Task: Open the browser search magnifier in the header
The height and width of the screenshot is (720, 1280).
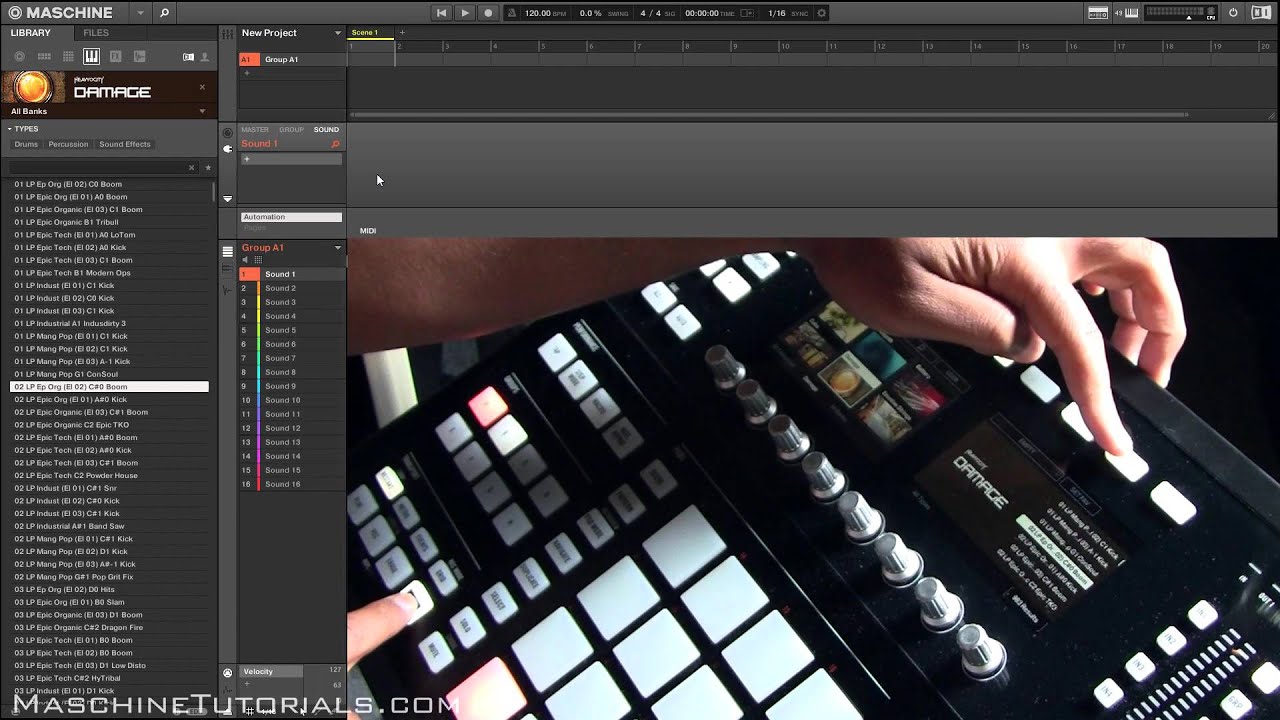Action: click(164, 13)
